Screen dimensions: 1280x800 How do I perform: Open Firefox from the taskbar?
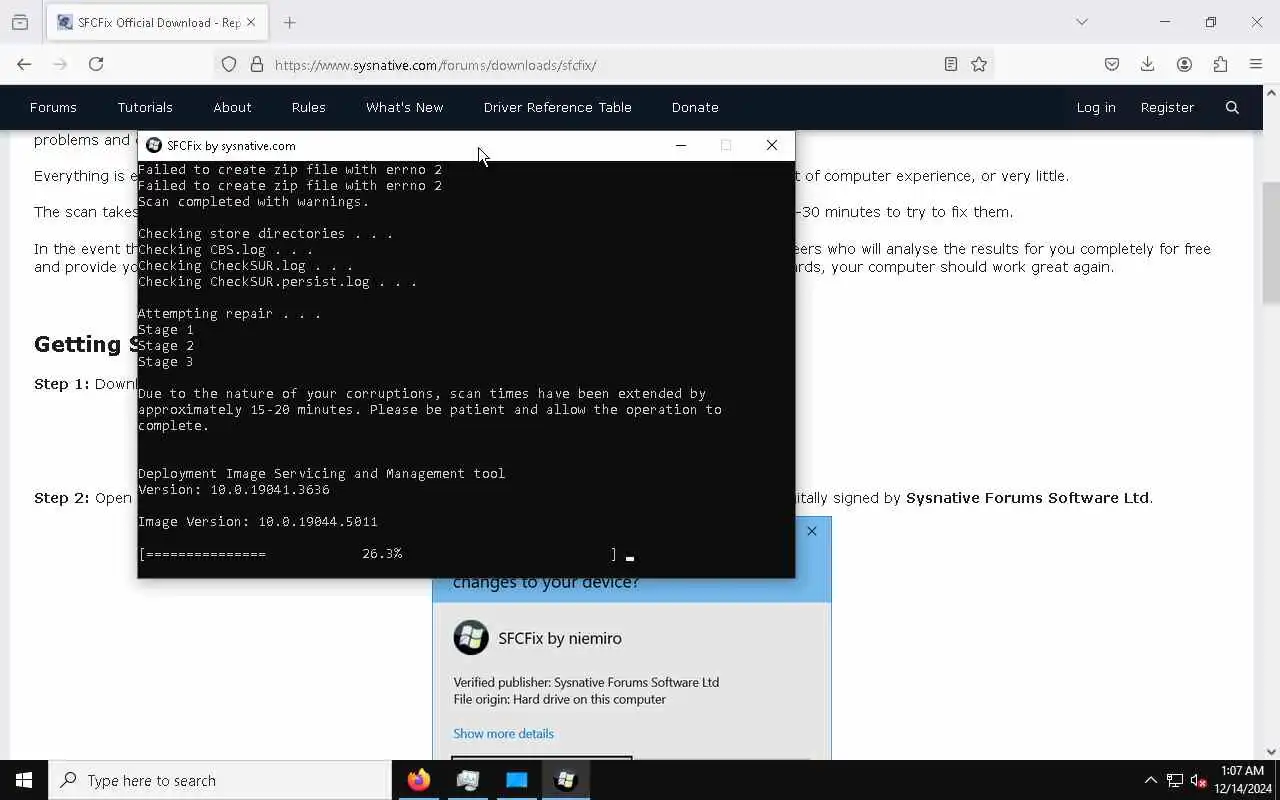tap(419, 780)
